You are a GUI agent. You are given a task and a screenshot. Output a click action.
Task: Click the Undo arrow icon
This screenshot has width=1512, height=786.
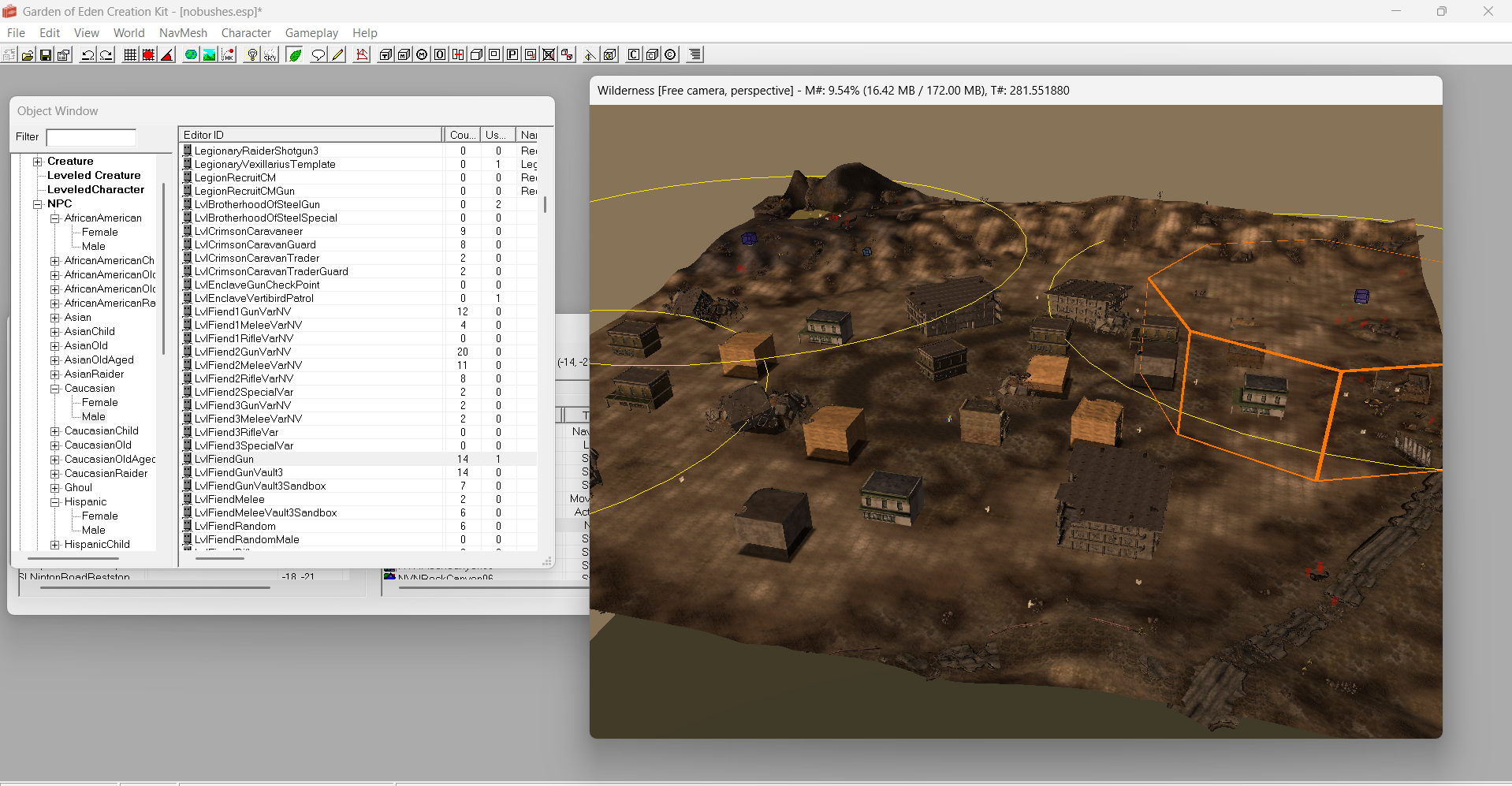[88, 54]
